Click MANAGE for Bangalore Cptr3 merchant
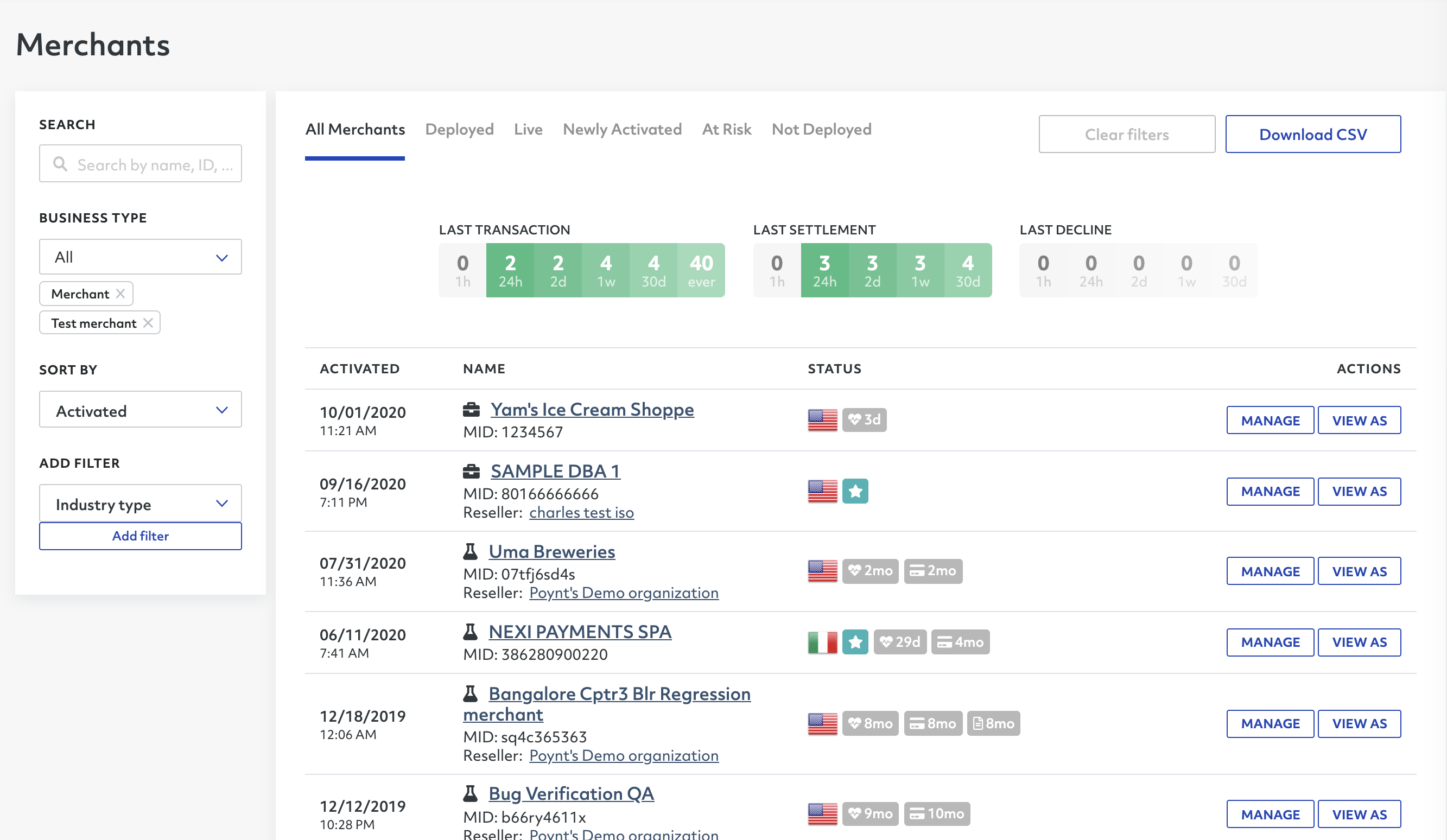The height and width of the screenshot is (840, 1447). click(x=1270, y=723)
